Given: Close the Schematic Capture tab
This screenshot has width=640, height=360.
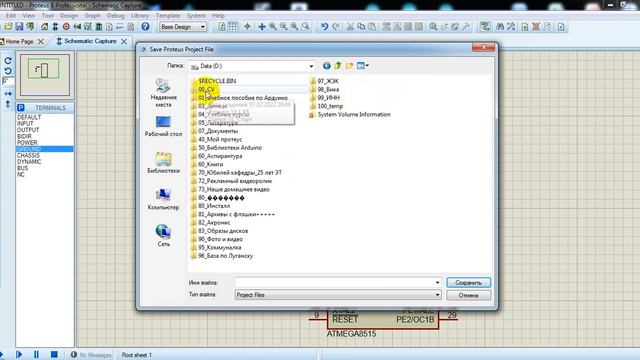Looking at the screenshot, I should coord(124,41).
